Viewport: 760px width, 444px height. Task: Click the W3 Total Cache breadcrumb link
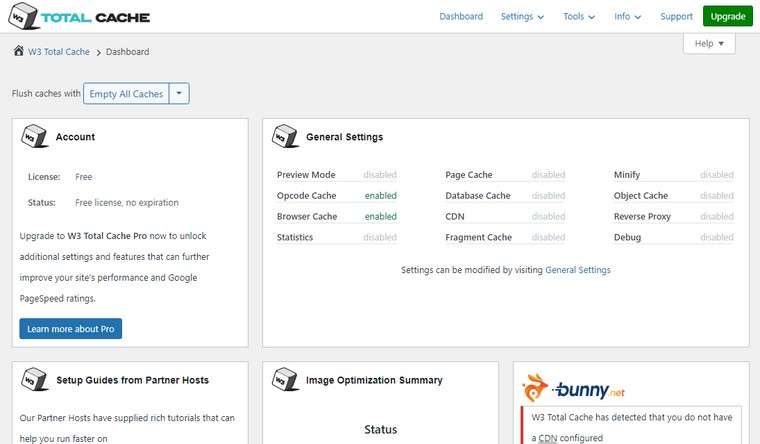(x=59, y=52)
